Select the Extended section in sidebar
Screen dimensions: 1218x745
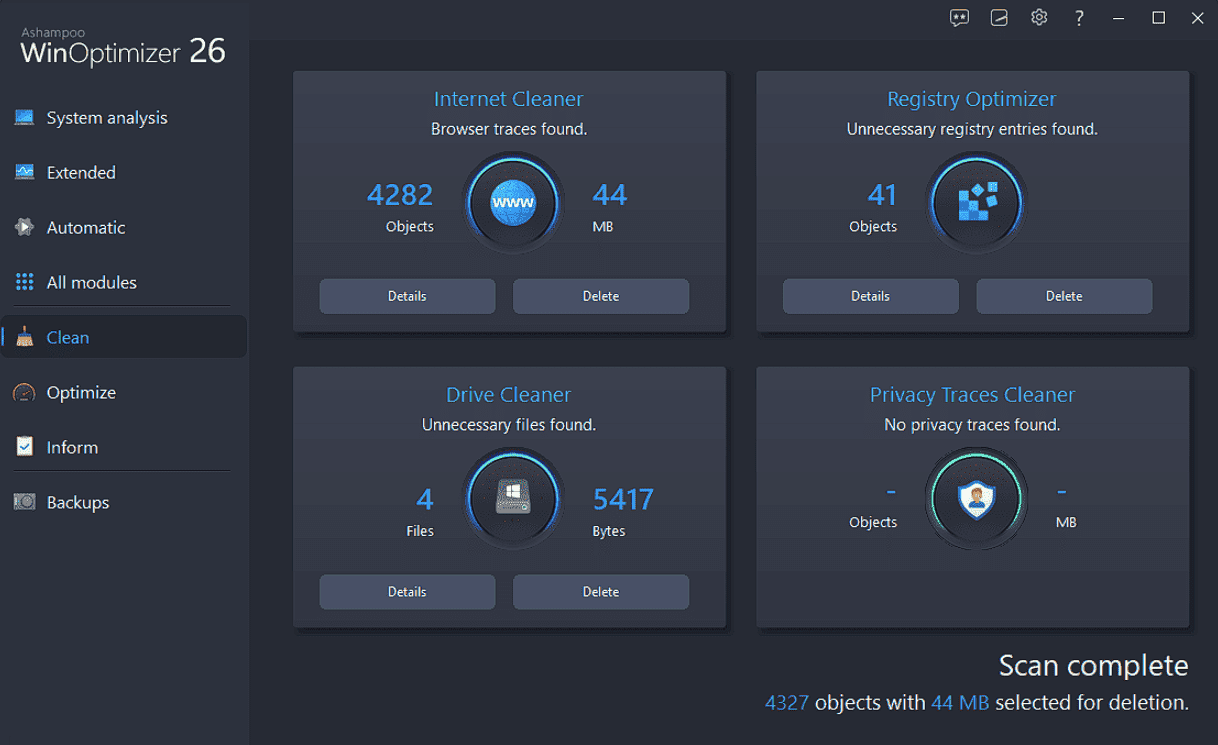pos(124,173)
